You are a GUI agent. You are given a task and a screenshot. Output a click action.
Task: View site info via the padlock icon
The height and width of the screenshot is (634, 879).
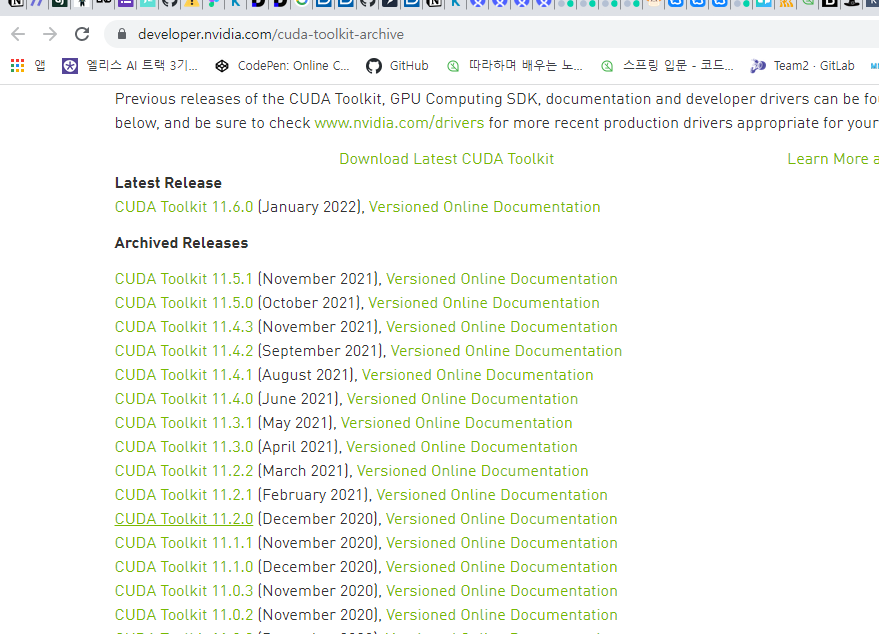pos(122,34)
